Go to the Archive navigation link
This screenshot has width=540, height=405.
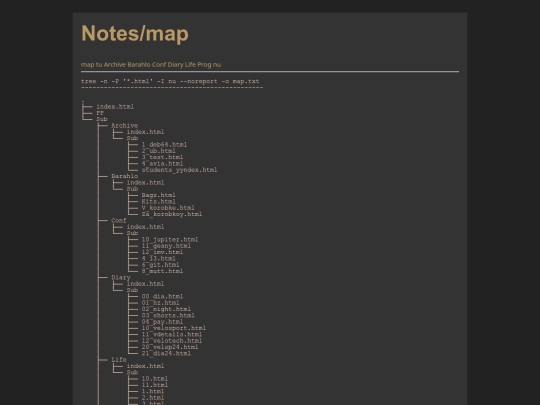(x=115, y=65)
